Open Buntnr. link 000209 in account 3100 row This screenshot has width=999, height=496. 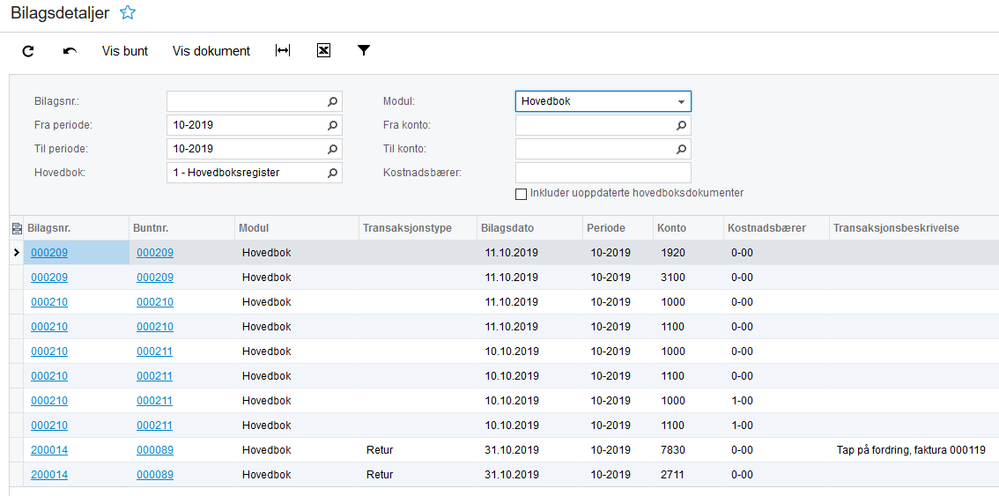tap(155, 278)
